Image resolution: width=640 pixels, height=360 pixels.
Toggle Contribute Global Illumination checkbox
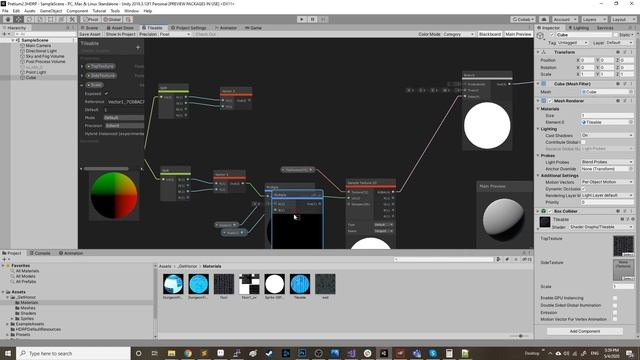pos(583,142)
